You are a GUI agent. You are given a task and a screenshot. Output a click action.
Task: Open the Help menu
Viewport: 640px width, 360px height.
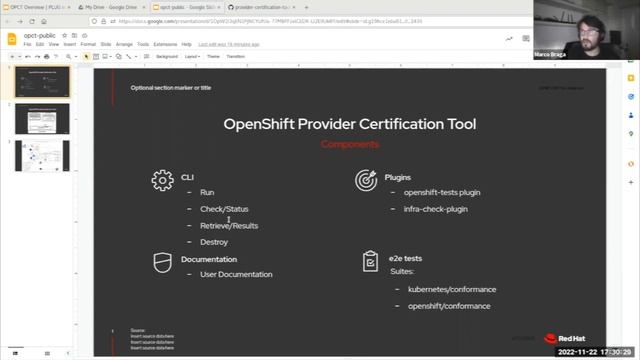(187, 44)
